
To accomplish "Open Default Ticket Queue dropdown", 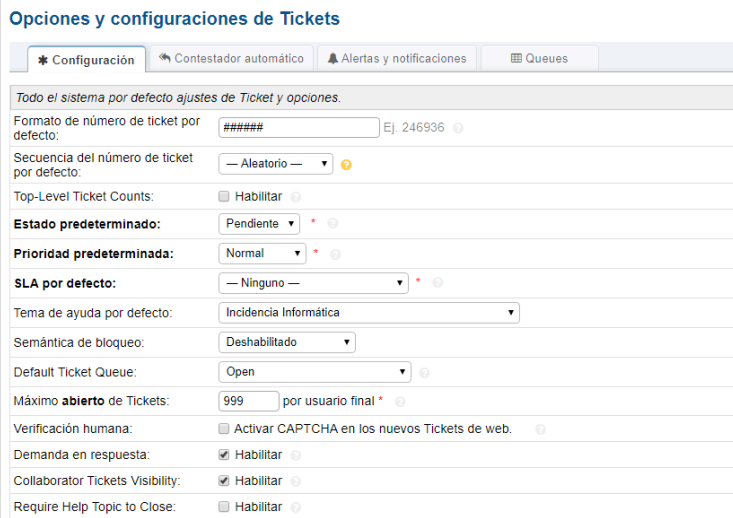I will click(x=314, y=372).
